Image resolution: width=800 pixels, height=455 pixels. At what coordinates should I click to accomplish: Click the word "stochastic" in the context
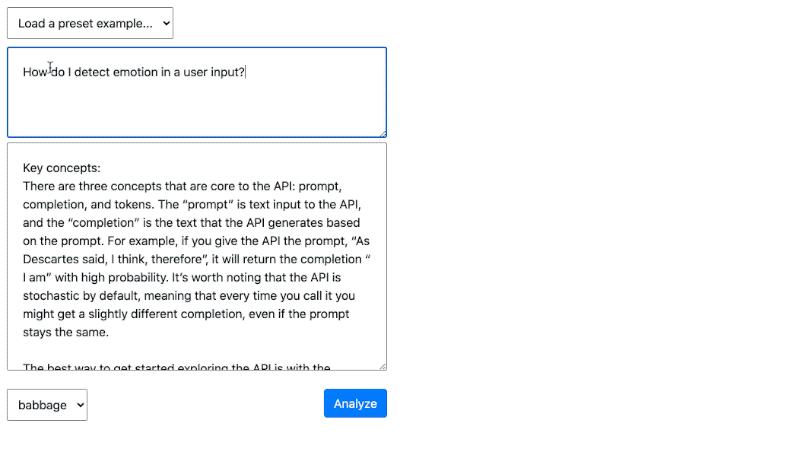(57, 296)
